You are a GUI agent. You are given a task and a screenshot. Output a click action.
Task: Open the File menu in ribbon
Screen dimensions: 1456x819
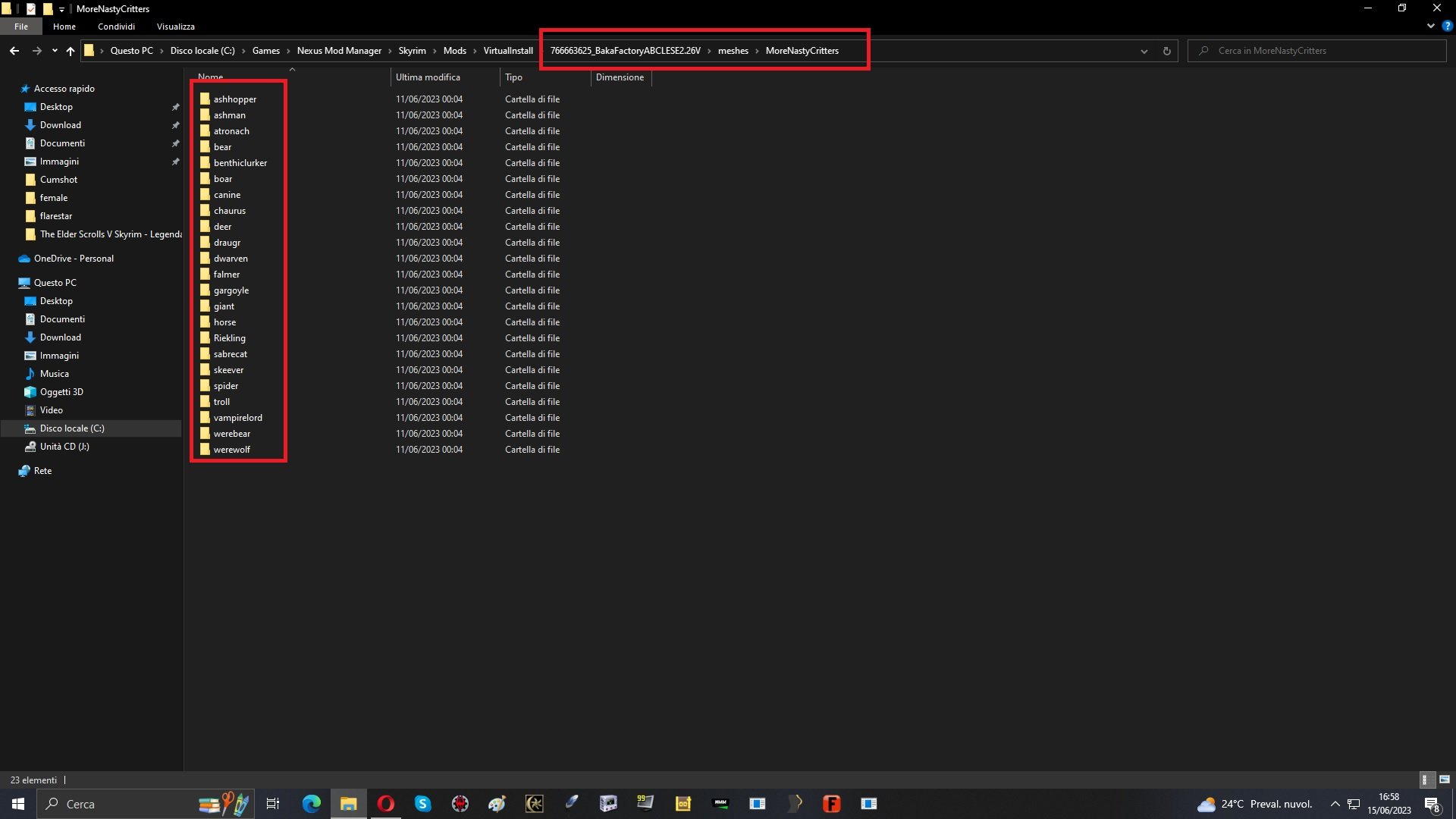click(22, 26)
